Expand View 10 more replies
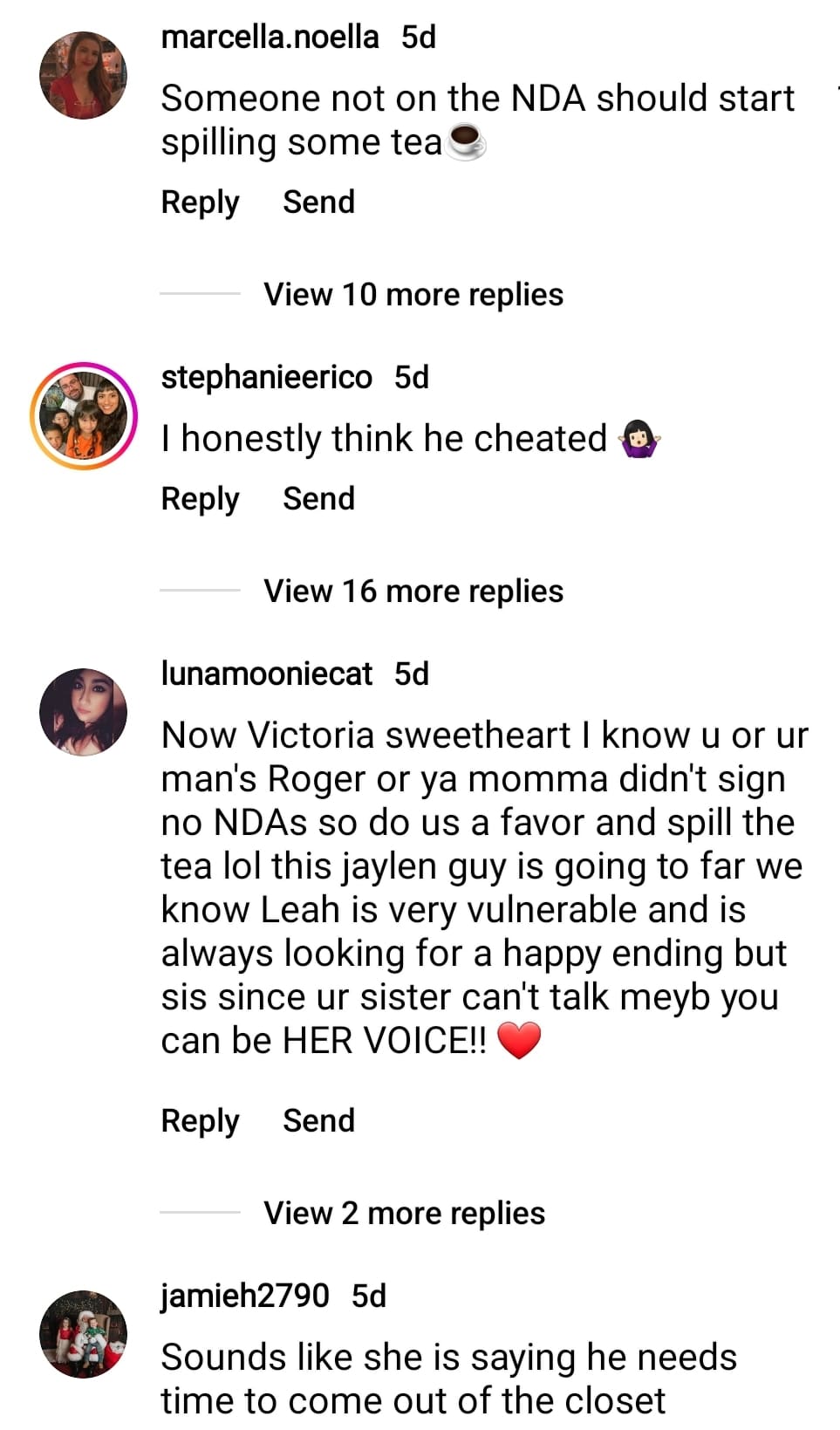The height and width of the screenshot is (1430, 840). pyautogui.click(x=413, y=295)
